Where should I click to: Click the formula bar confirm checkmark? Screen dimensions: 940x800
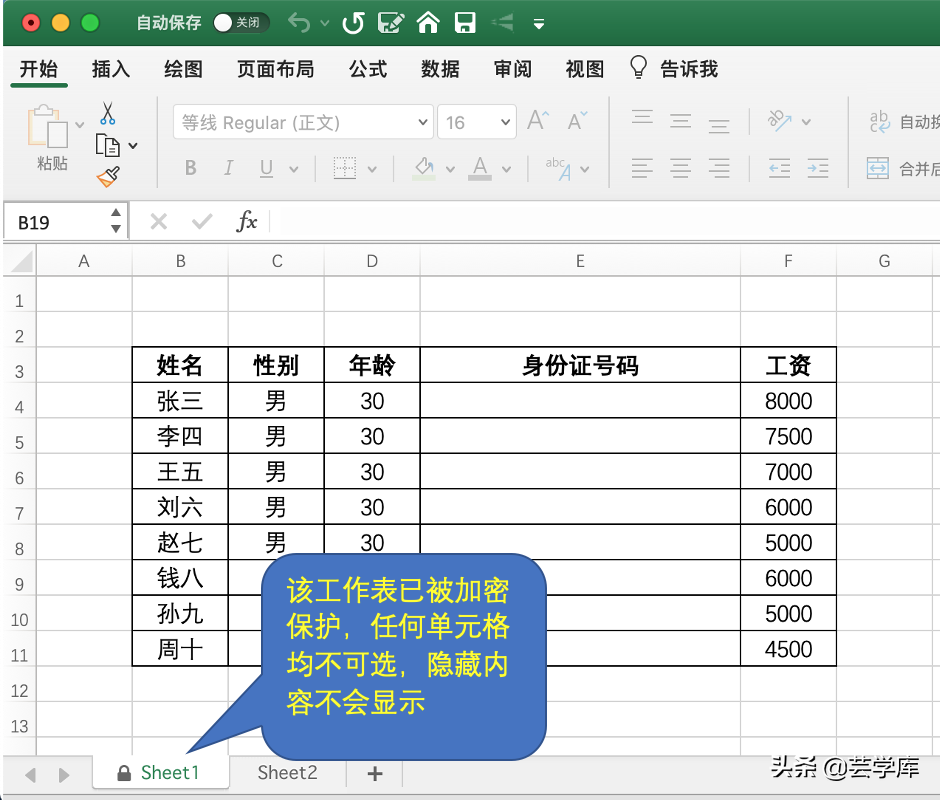point(202,222)
